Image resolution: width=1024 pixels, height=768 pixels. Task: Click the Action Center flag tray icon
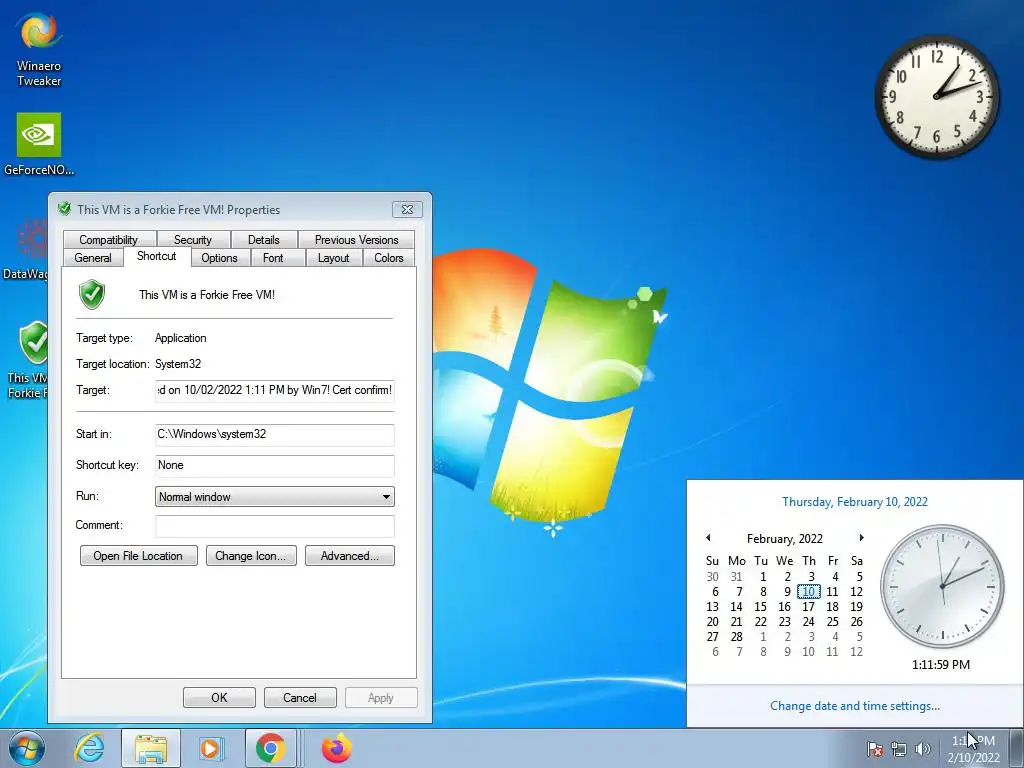click(x=875, y=749)
